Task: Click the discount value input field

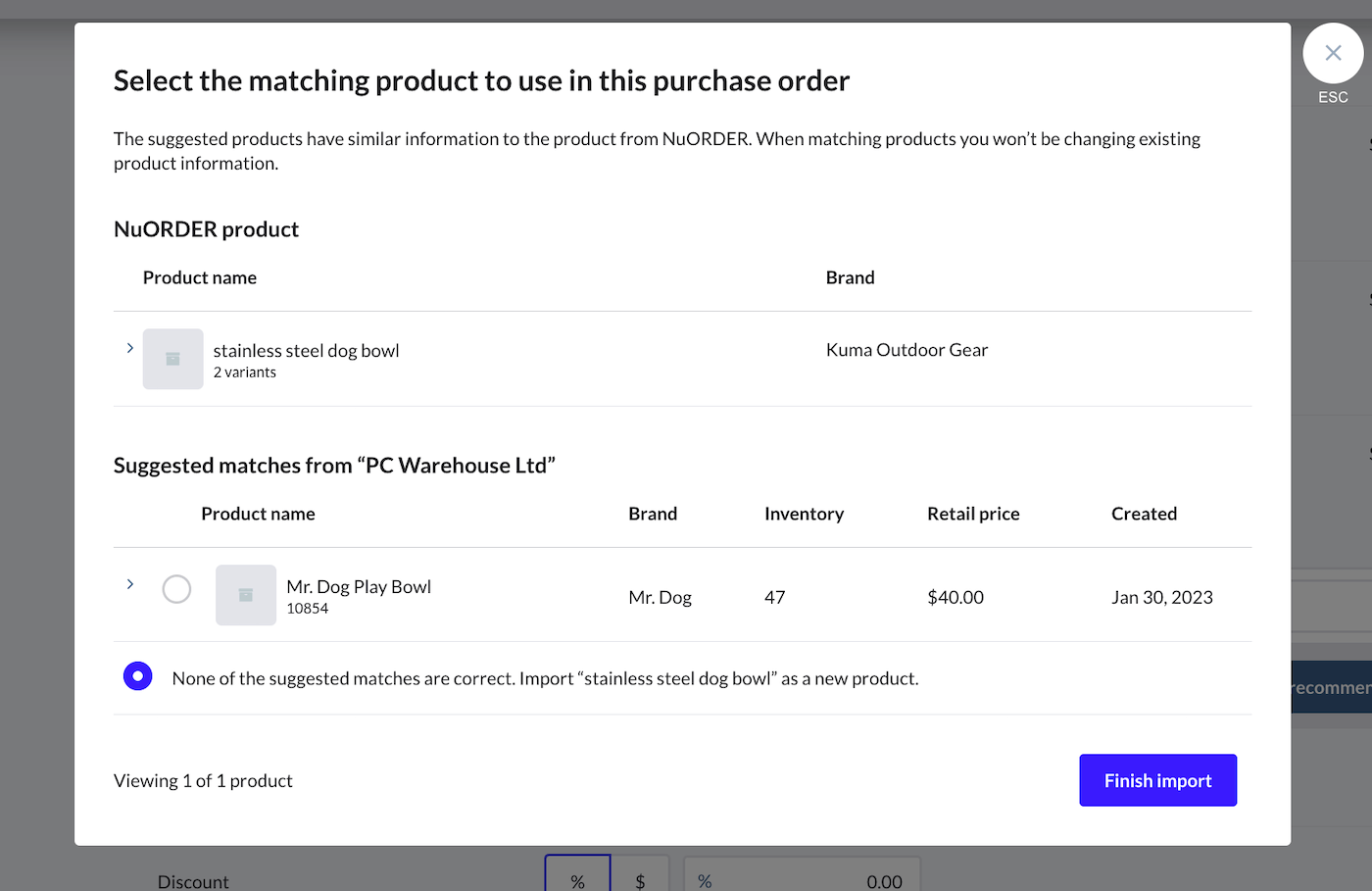Action: tap(804, 878)
